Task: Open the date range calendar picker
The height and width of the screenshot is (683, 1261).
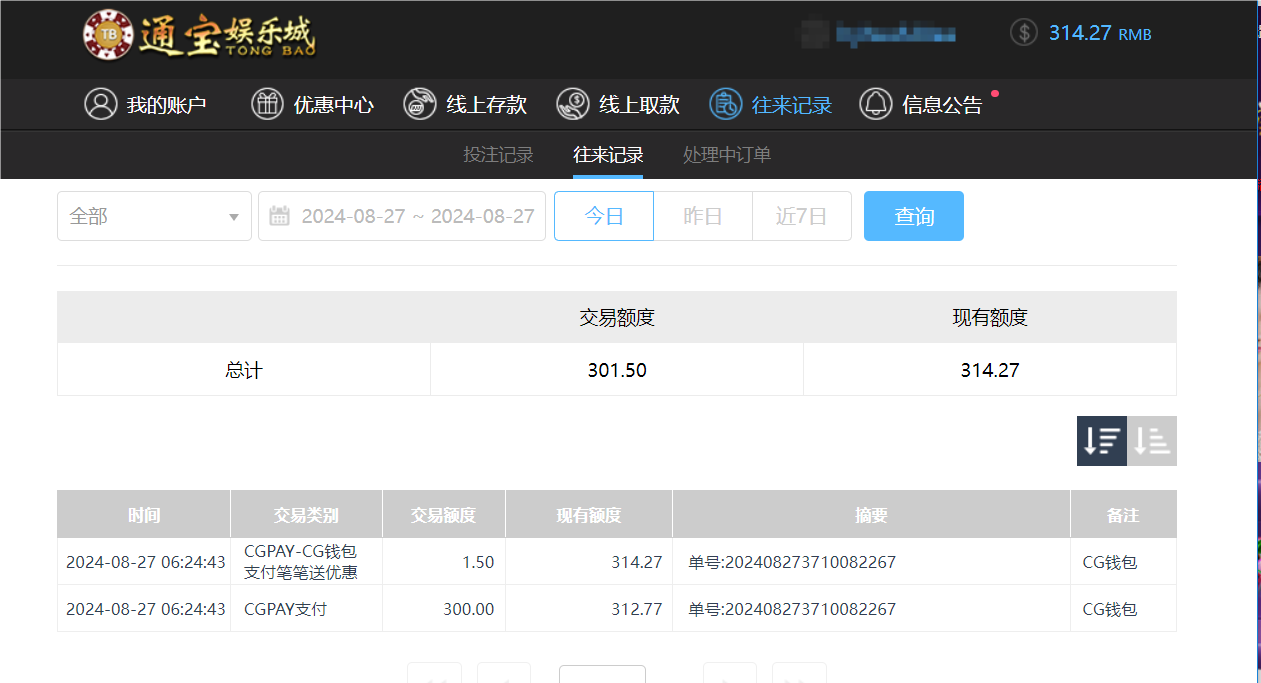Action: pos(280,216)
